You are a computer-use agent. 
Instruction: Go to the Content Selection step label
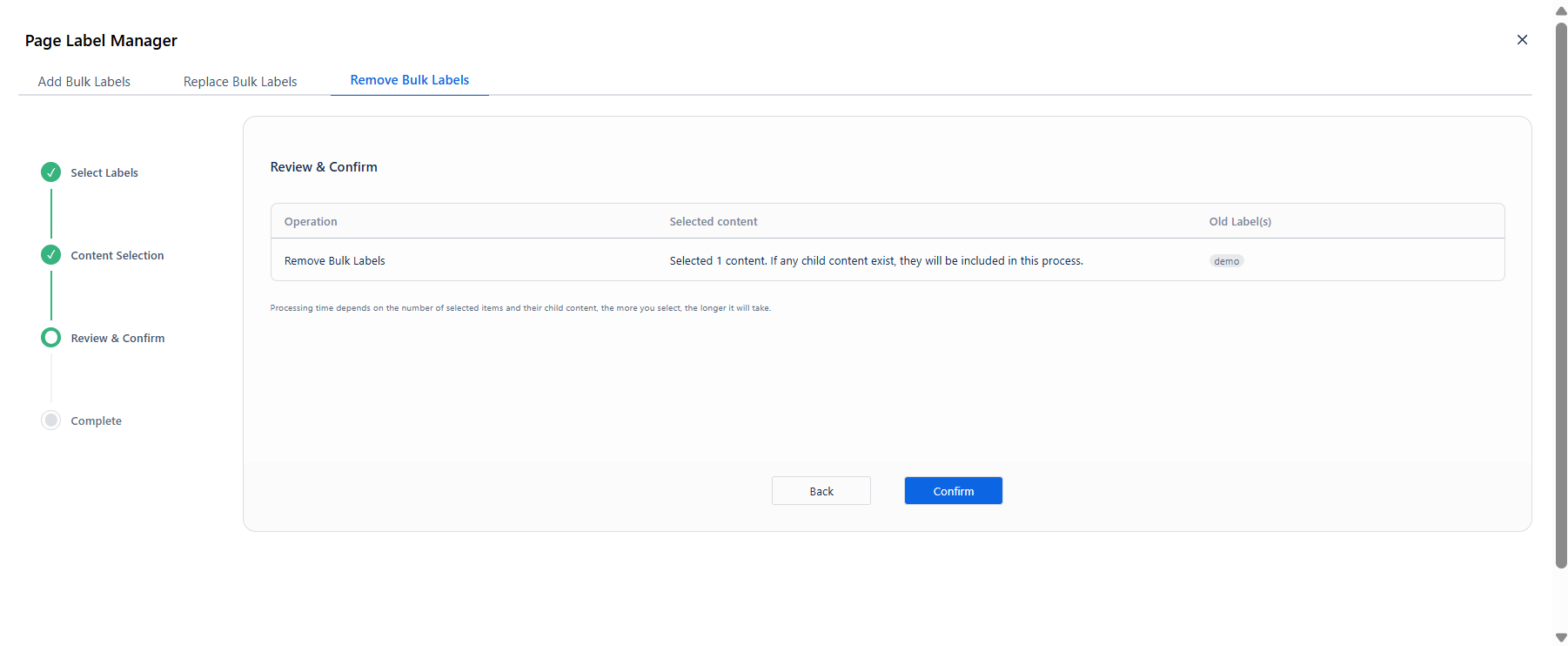coord(117,256)
